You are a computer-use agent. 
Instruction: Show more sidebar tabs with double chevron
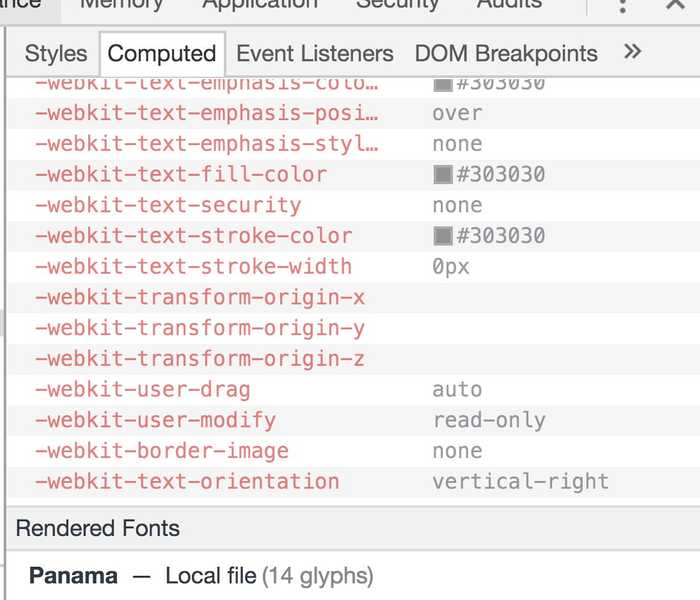[x=633, y=52]
